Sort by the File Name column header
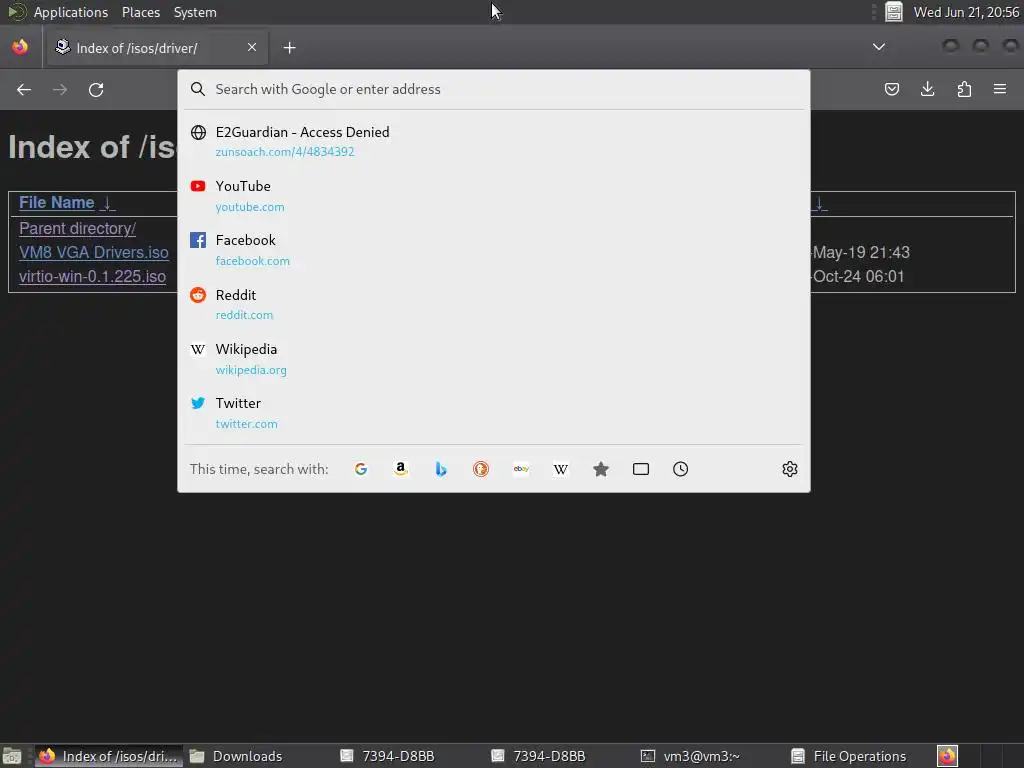This screenshot has height=768, width=1024. [x=57, y=202]
